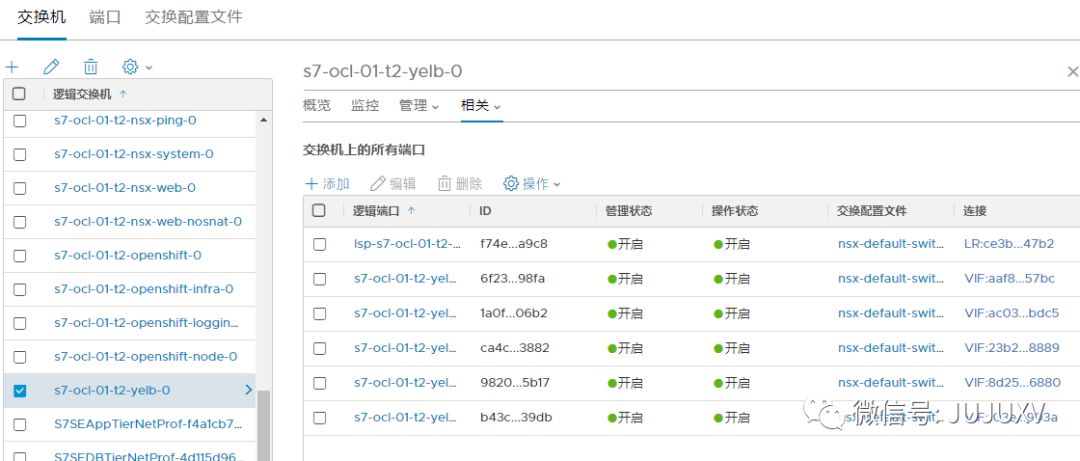The image size is (1080, 461).
Task: Open the s7-ocl-01-t2-openshift-loggin switch
Action: coord(147,323)
